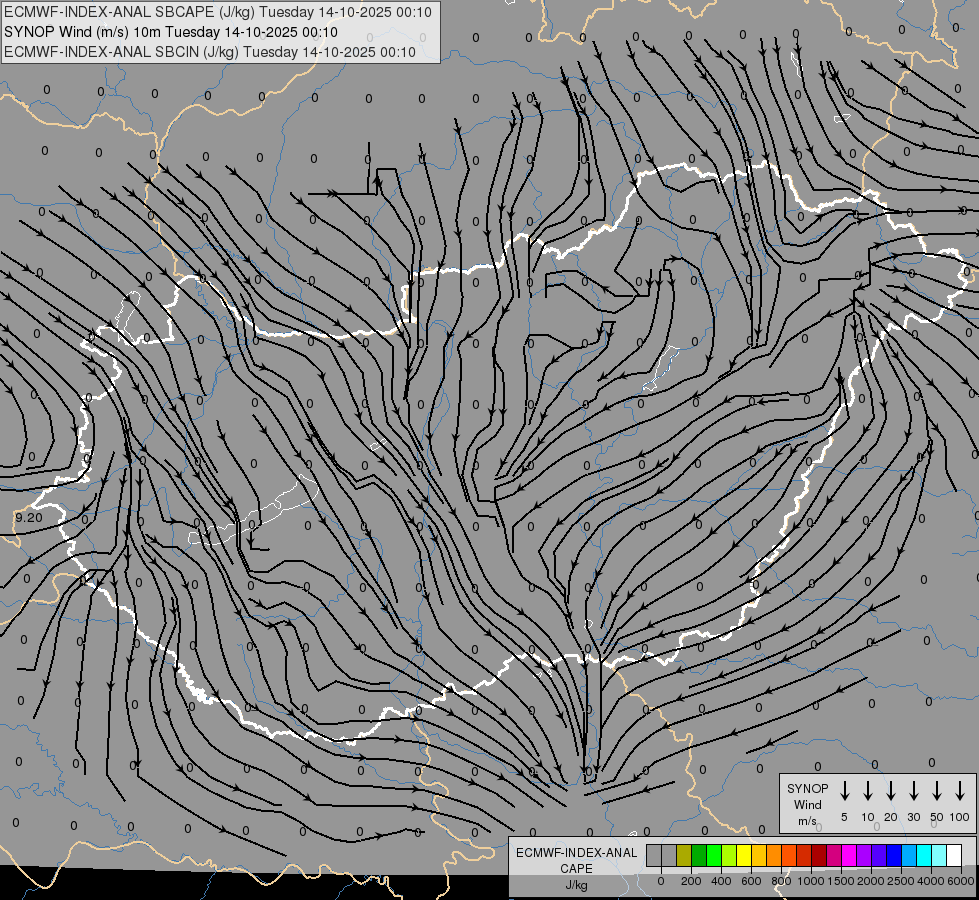Select the 30 m/s wind arrow in legend

click(914, 791)
